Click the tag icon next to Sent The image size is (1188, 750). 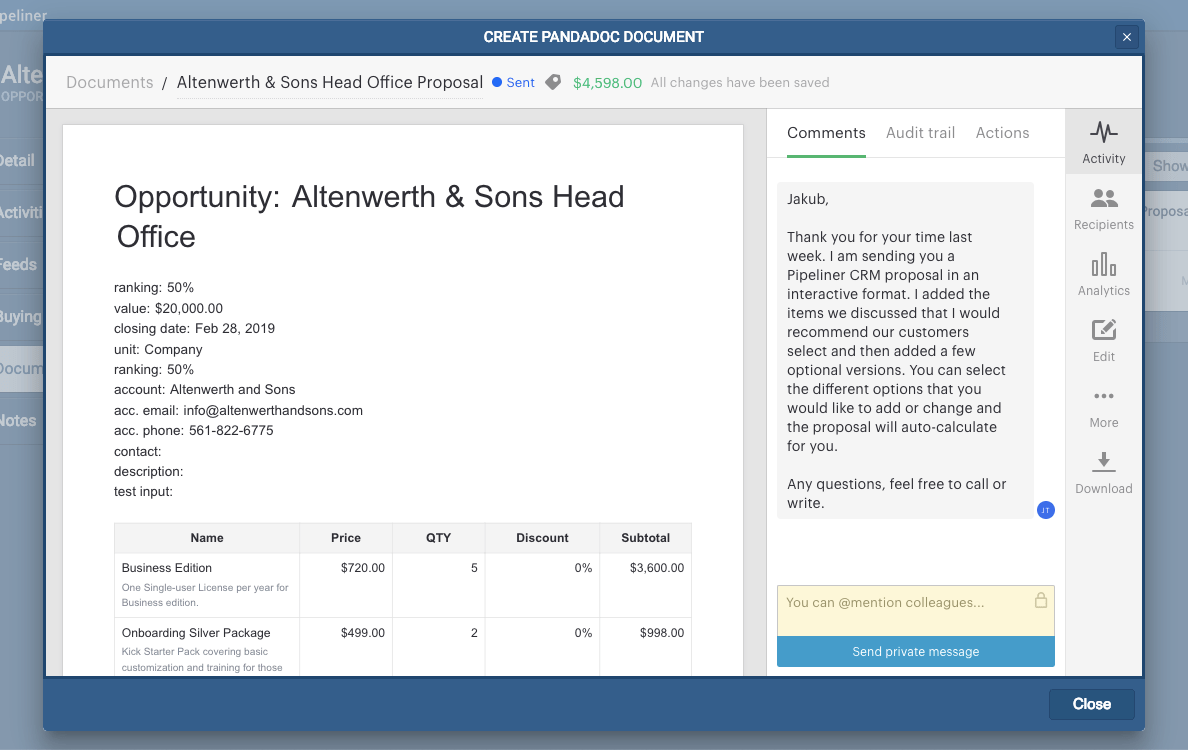coord(553,83)
